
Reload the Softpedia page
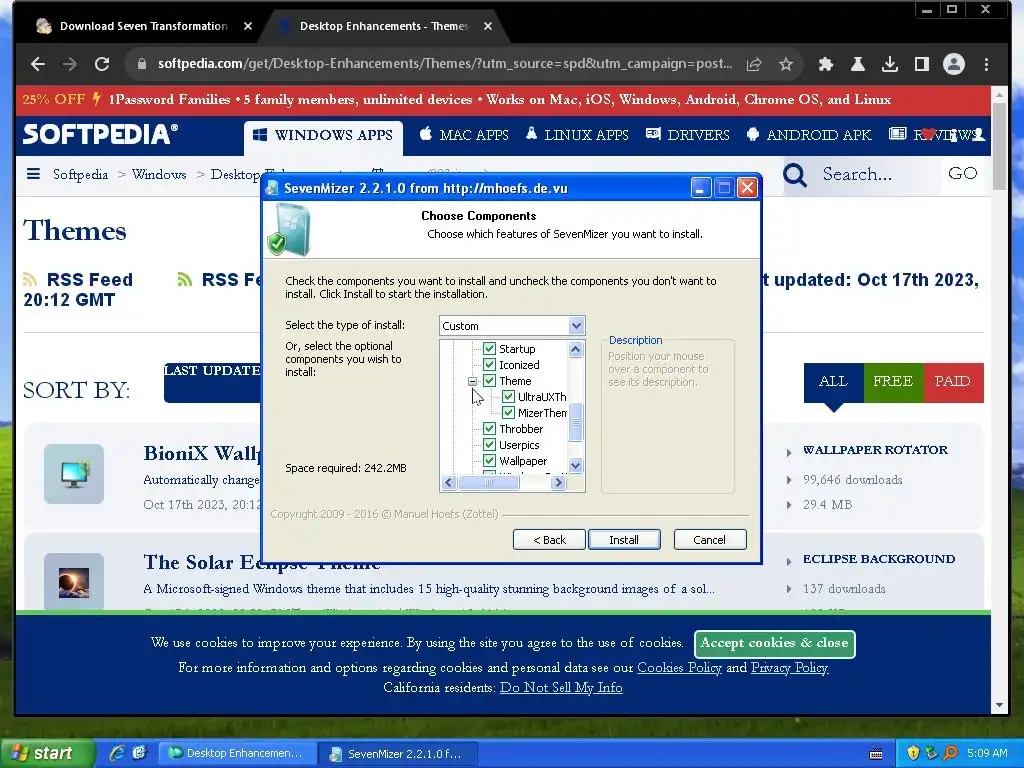pos(102,64)
